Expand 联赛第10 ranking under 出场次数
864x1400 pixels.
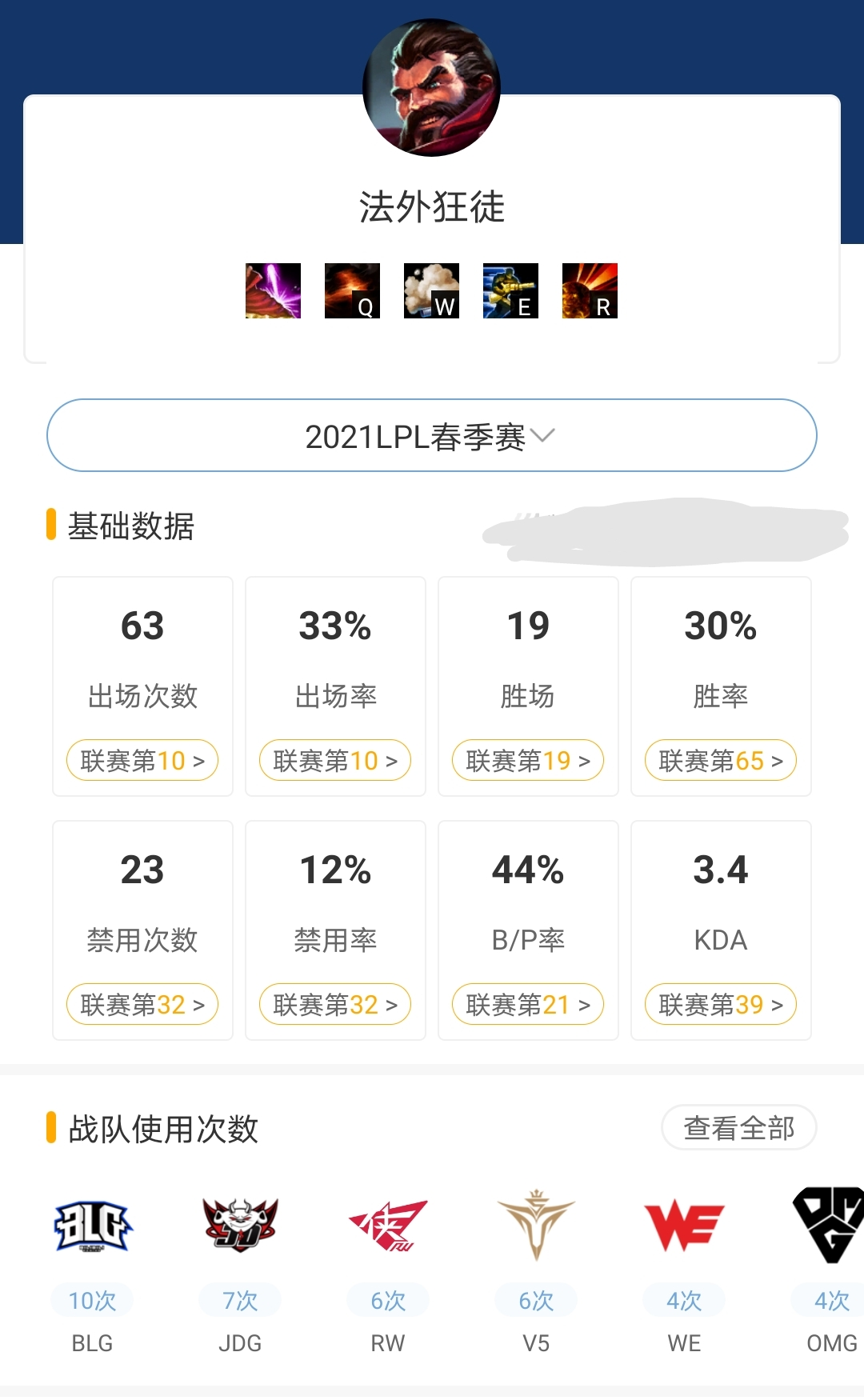pyautogui.click(x=142, y=760)
